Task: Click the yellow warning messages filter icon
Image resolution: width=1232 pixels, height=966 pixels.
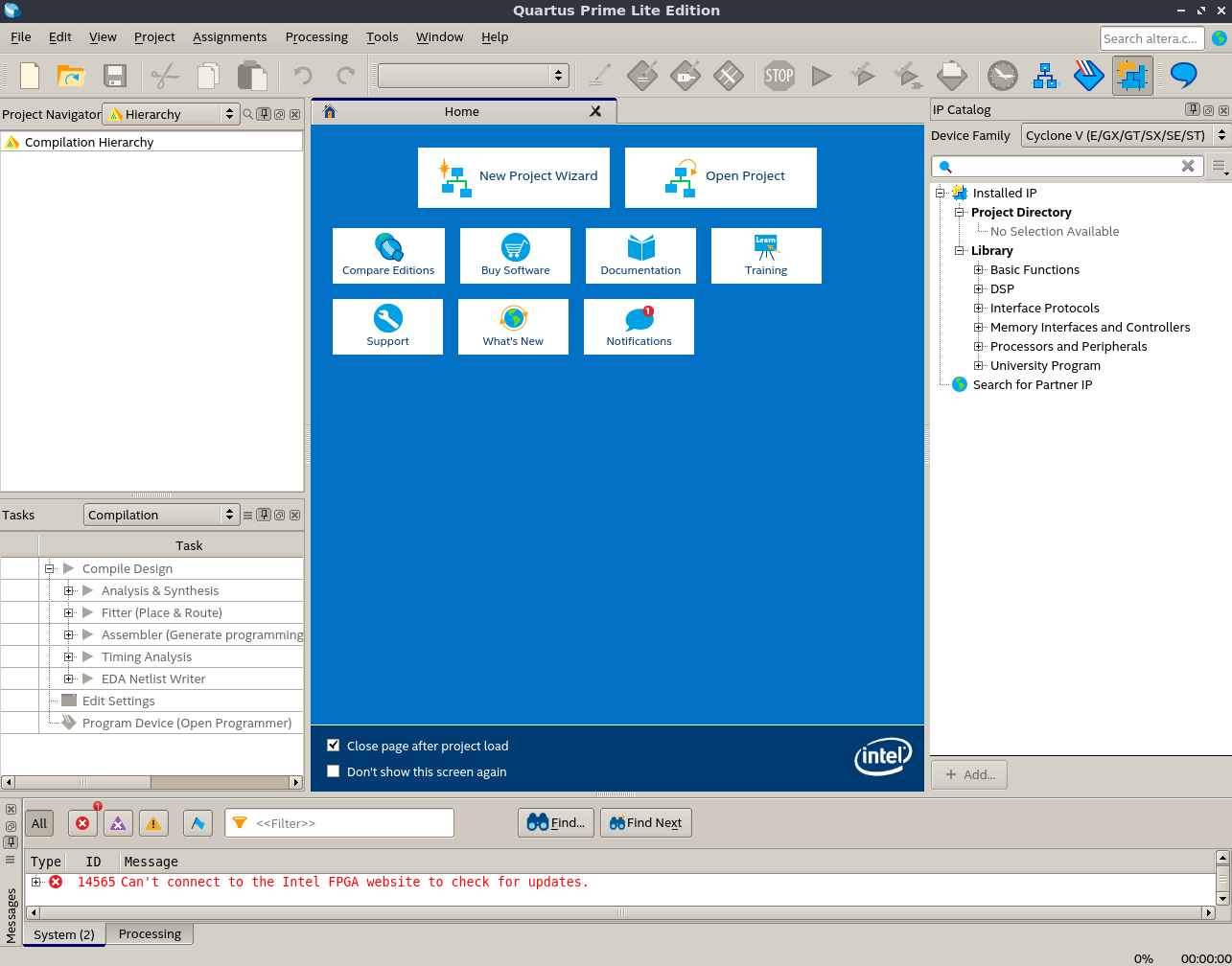Action: pyautogui.click(x=153, y=823)
